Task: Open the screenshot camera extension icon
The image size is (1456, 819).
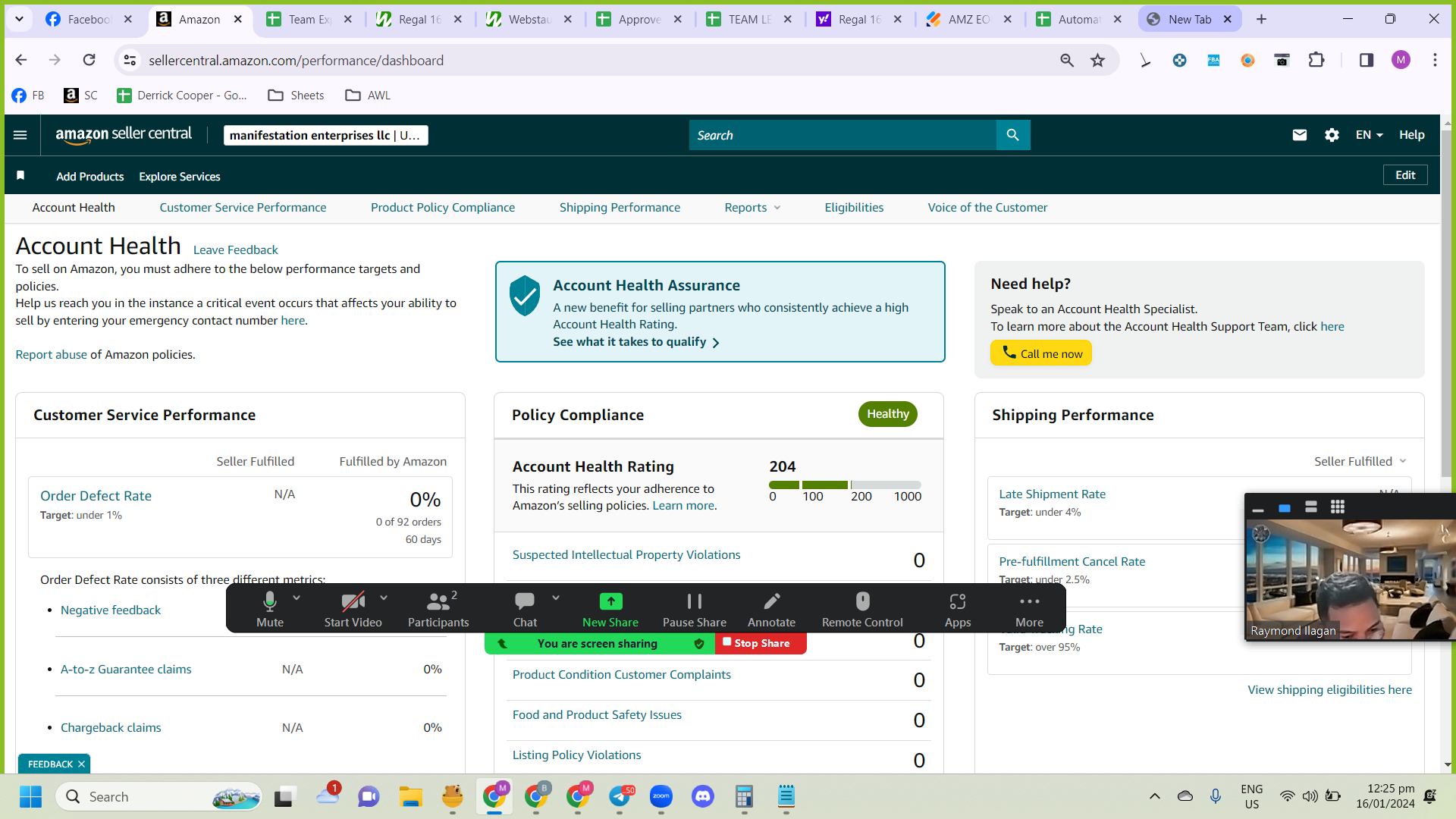Action: (1282, 61)
